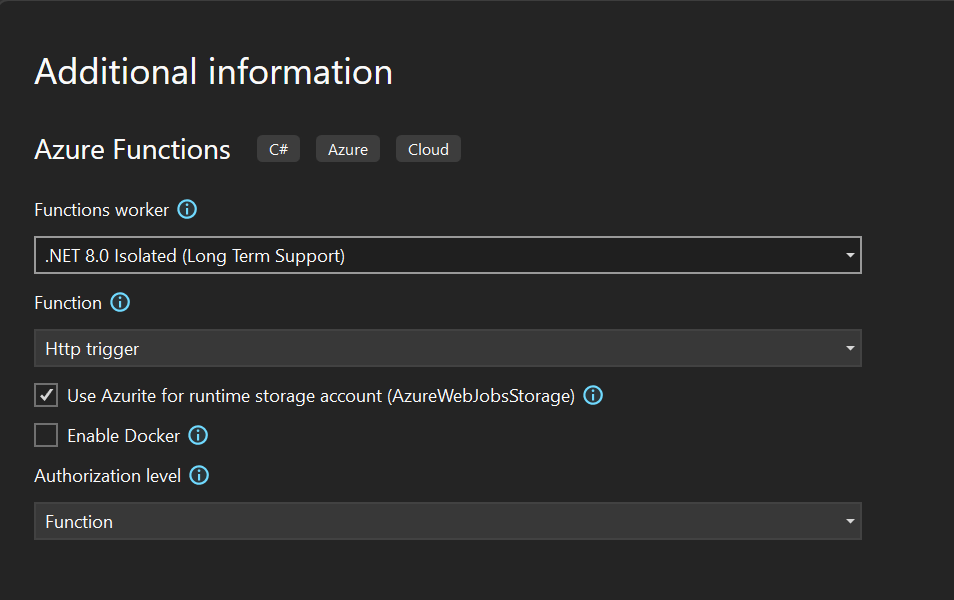Enable Docker support
The width and height of the screenshot is (954, 600).
pyautogui.click(x=45, y=435)
